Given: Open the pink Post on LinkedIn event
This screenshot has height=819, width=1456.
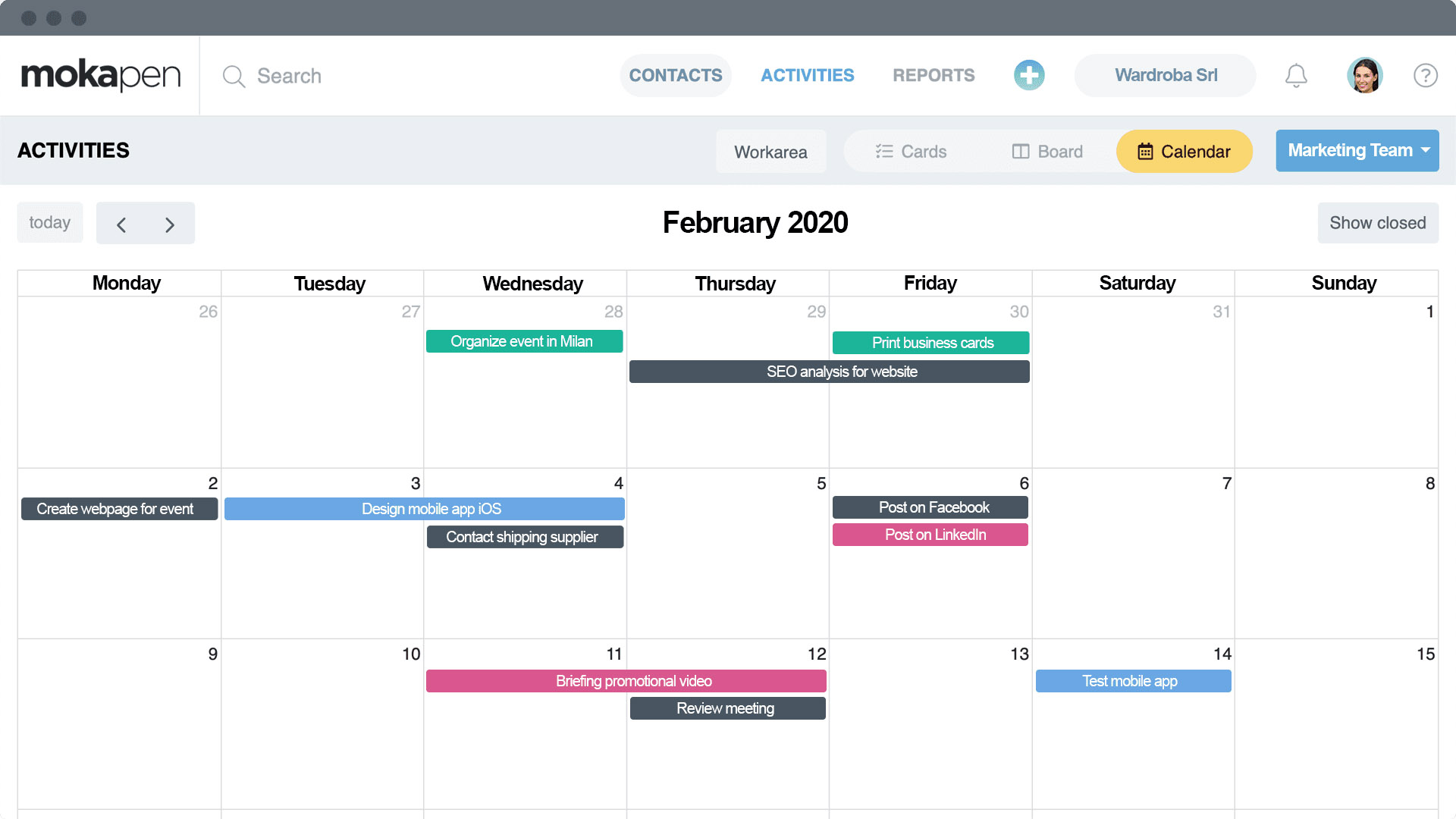Looking at the screenshot, I should point(930,534).
